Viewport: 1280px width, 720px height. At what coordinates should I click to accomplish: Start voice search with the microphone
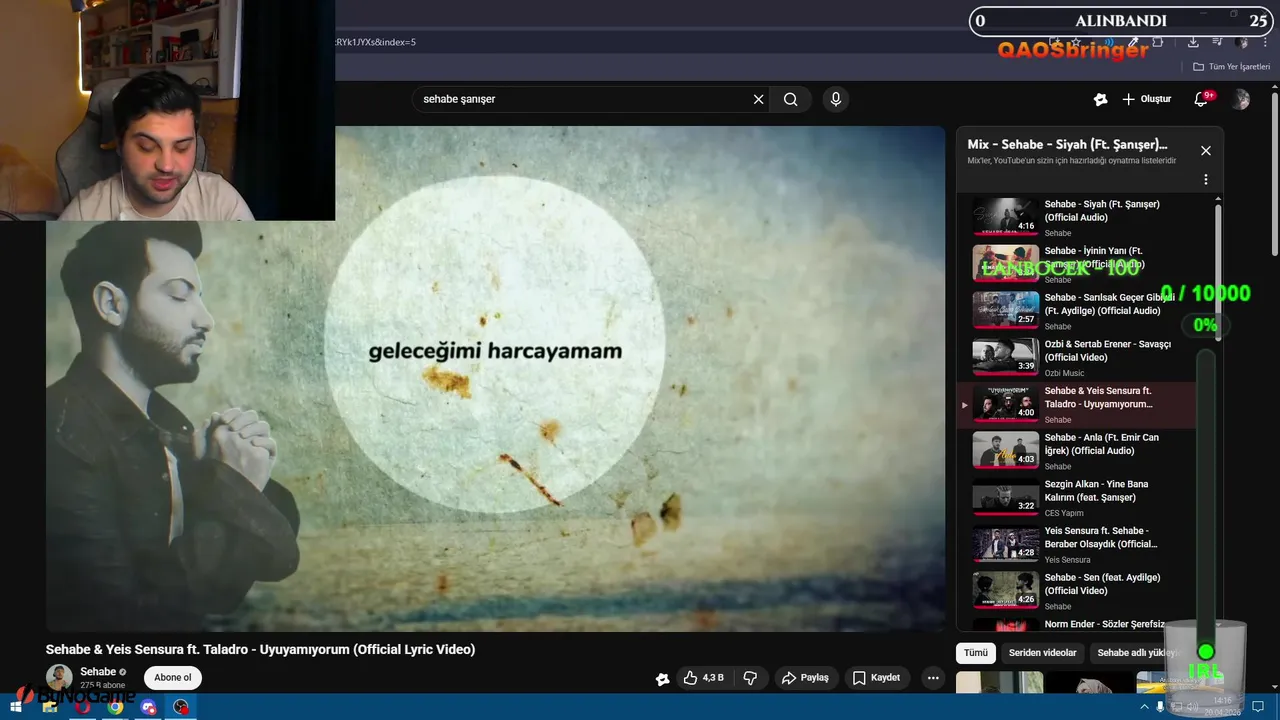[x=836, y=99]
